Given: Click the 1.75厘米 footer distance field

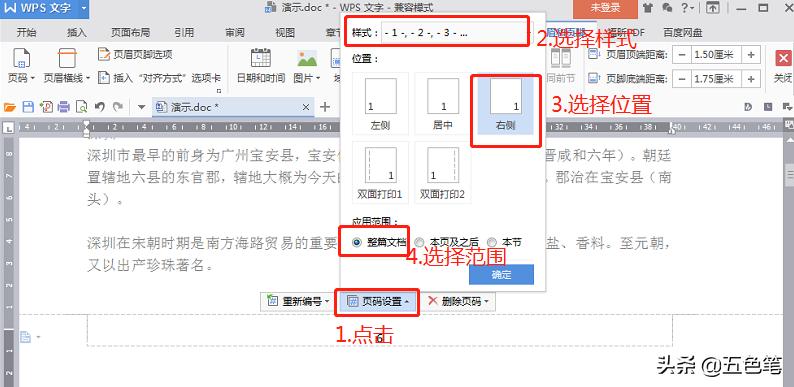Looking at the screenshot, I should 717,79.
